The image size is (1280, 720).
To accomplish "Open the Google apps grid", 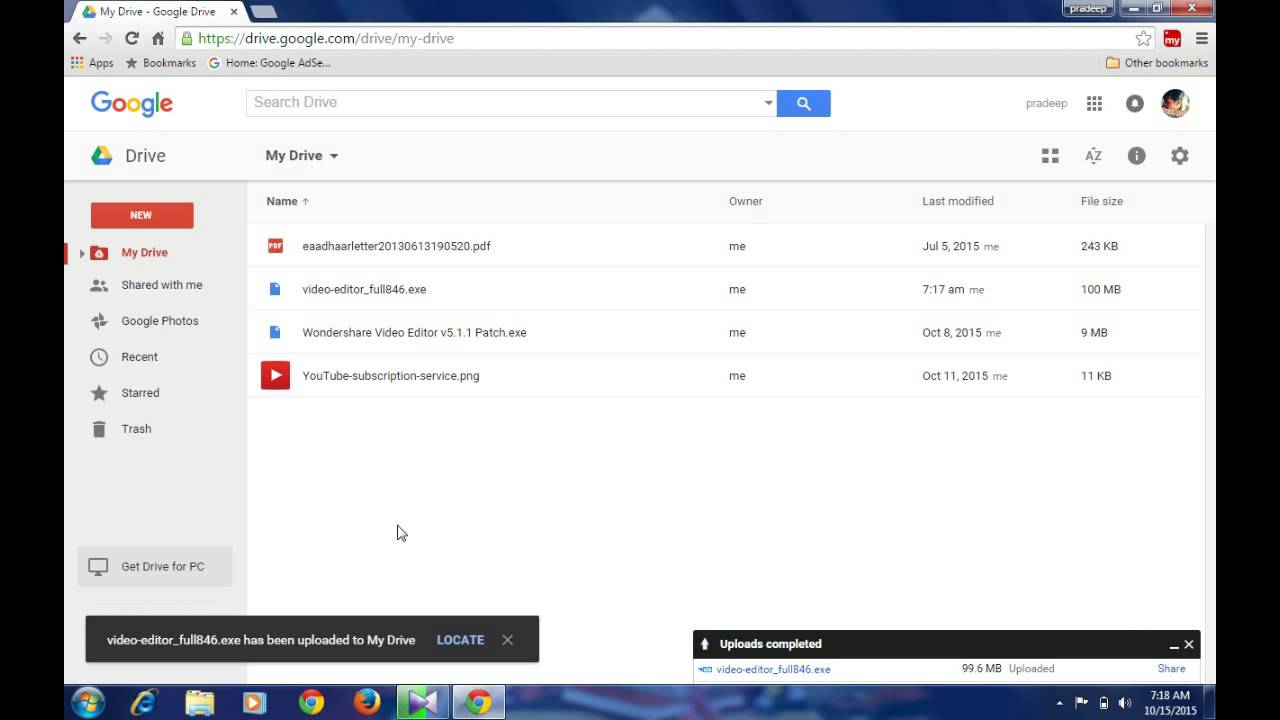I will pyautogui.click(x=1094, y=103).
